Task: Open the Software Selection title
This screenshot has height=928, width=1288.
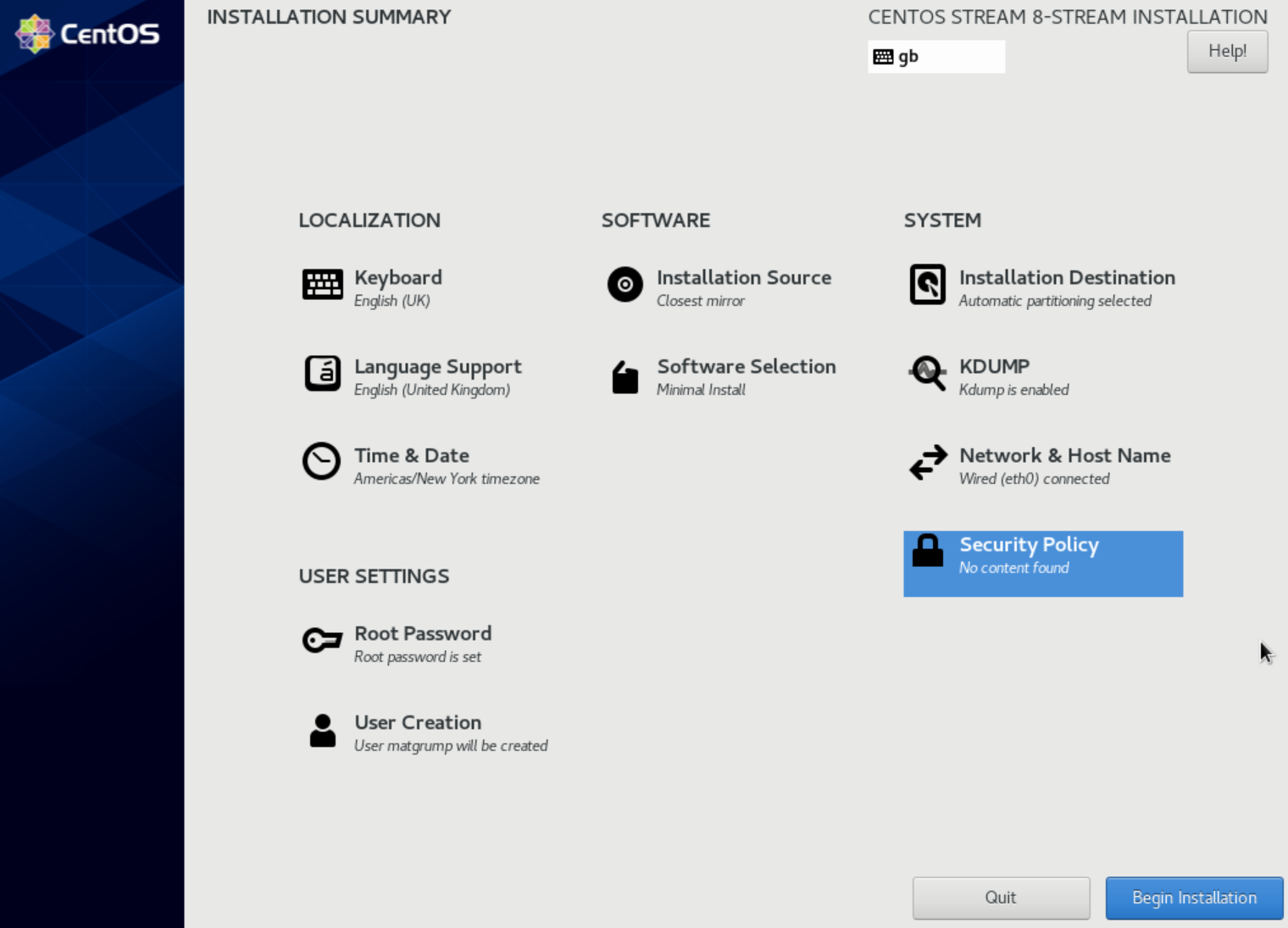Action: click(747, 366)
